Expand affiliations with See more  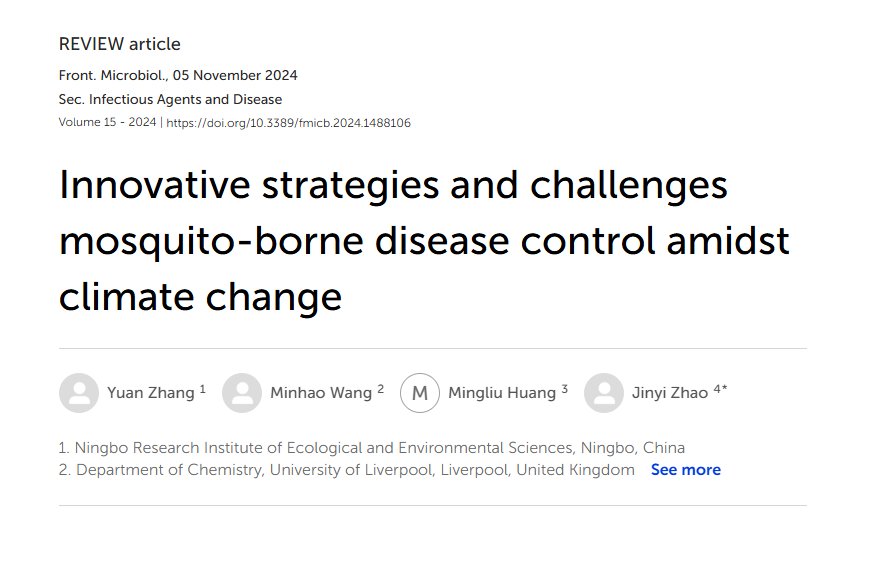point(685,470)
